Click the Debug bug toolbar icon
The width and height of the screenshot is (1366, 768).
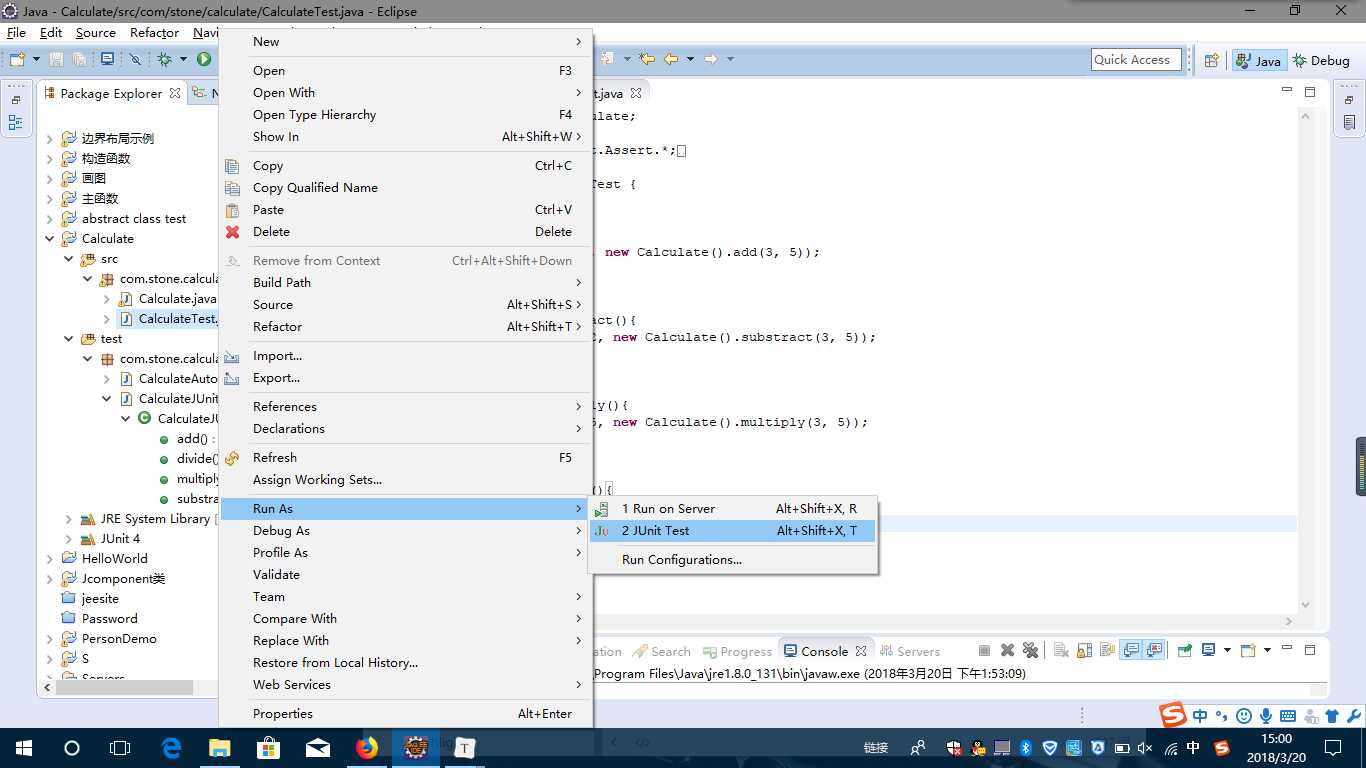(164, 60)
